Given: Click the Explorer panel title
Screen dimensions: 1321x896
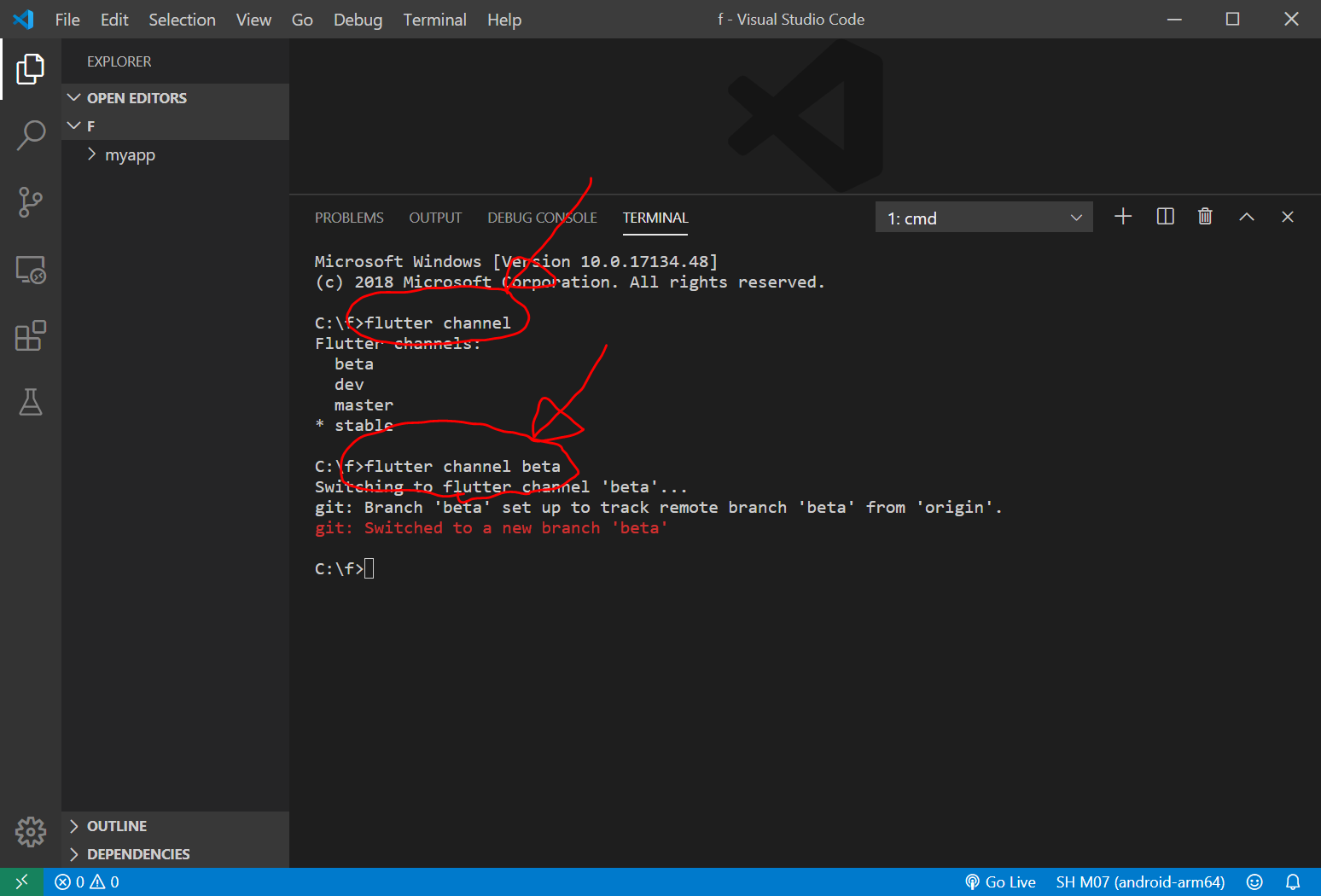Looking at the screenshot, I should (119, 61).
